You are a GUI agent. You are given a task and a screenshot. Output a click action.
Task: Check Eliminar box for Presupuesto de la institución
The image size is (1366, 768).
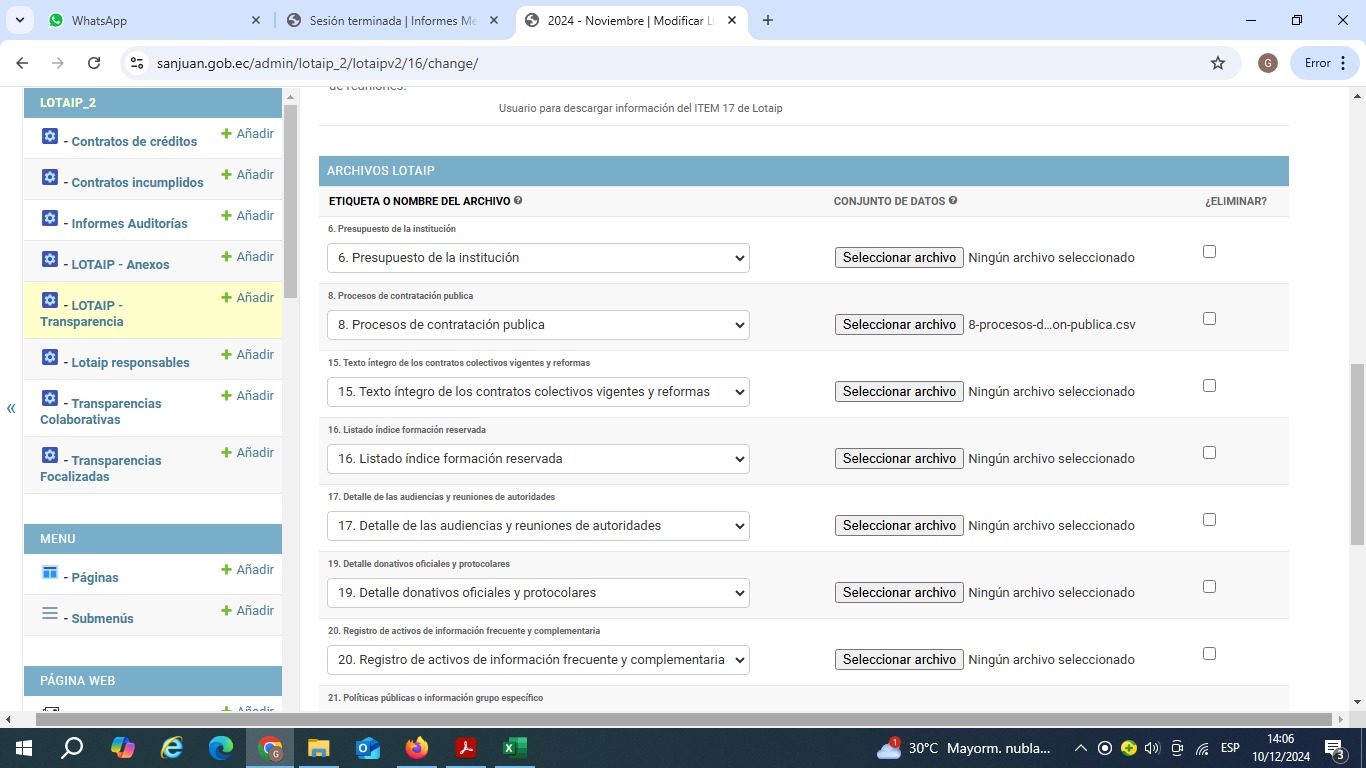click(x=1209, y=252)
